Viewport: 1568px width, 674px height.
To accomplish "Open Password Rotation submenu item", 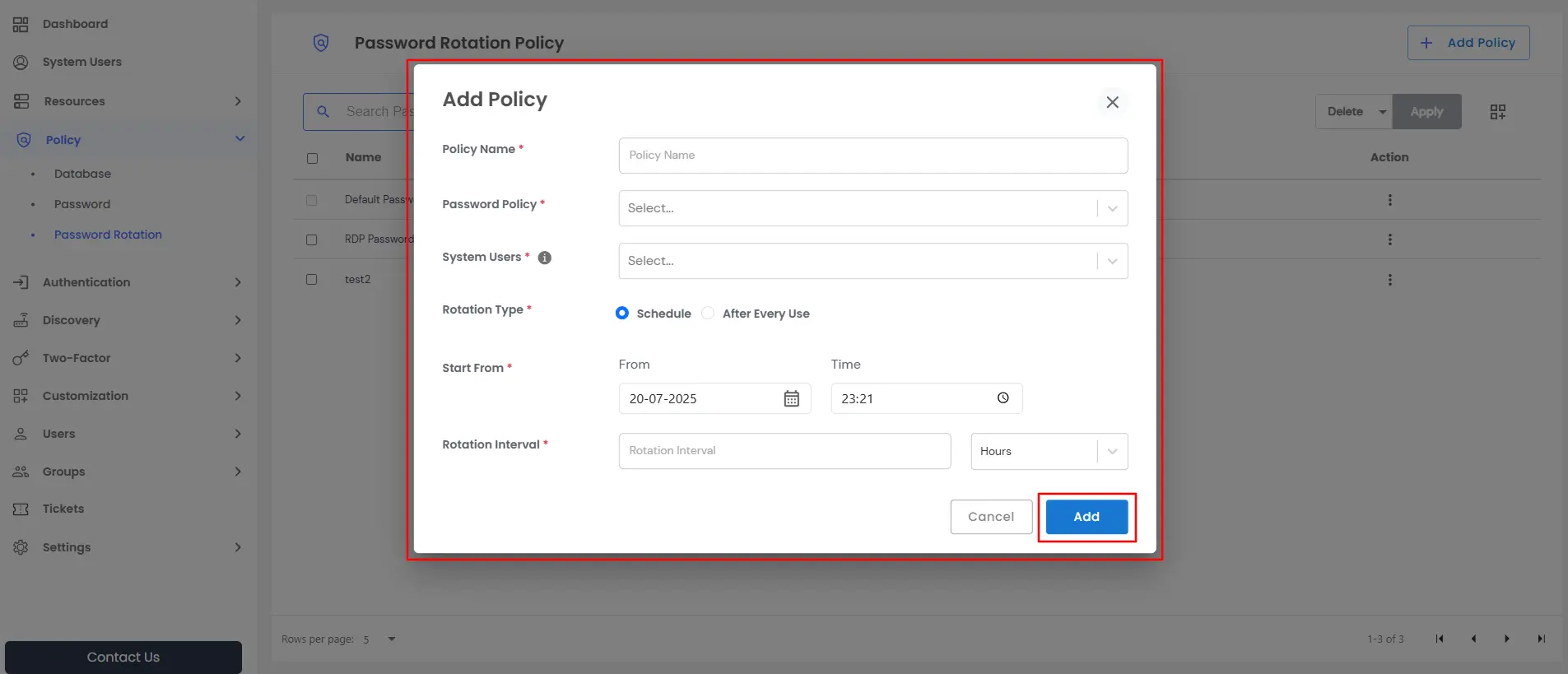I will pyautogui.click(x=108, y=235).
